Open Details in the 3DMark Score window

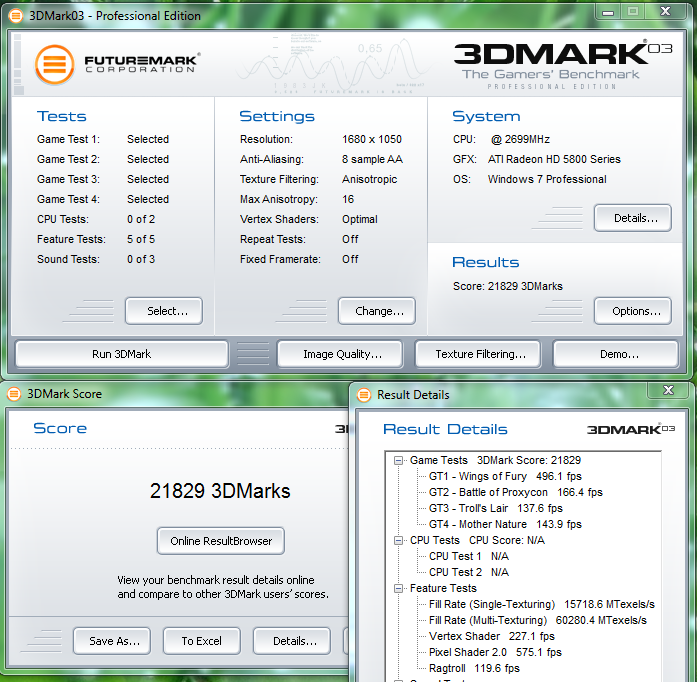[292, 641]
